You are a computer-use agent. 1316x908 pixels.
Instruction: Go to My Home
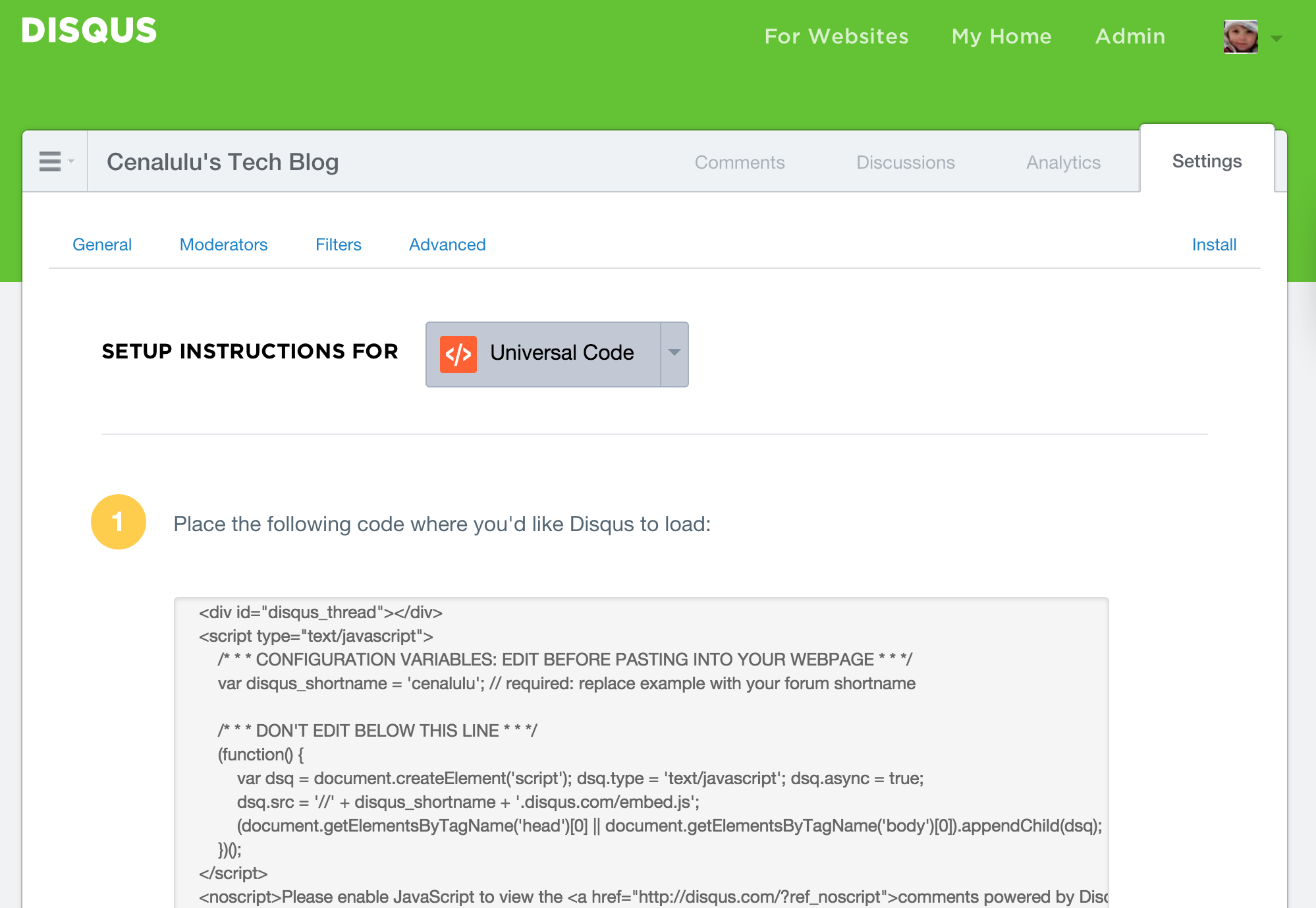coord(1002,36)
